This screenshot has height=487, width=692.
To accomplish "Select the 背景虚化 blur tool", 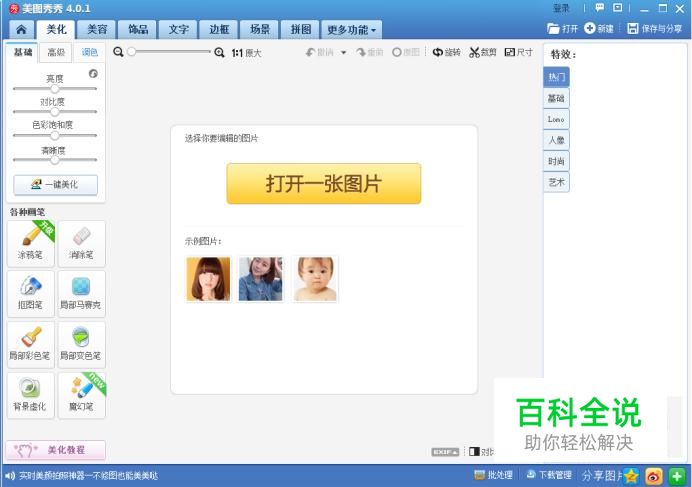I will coord(30,396).
